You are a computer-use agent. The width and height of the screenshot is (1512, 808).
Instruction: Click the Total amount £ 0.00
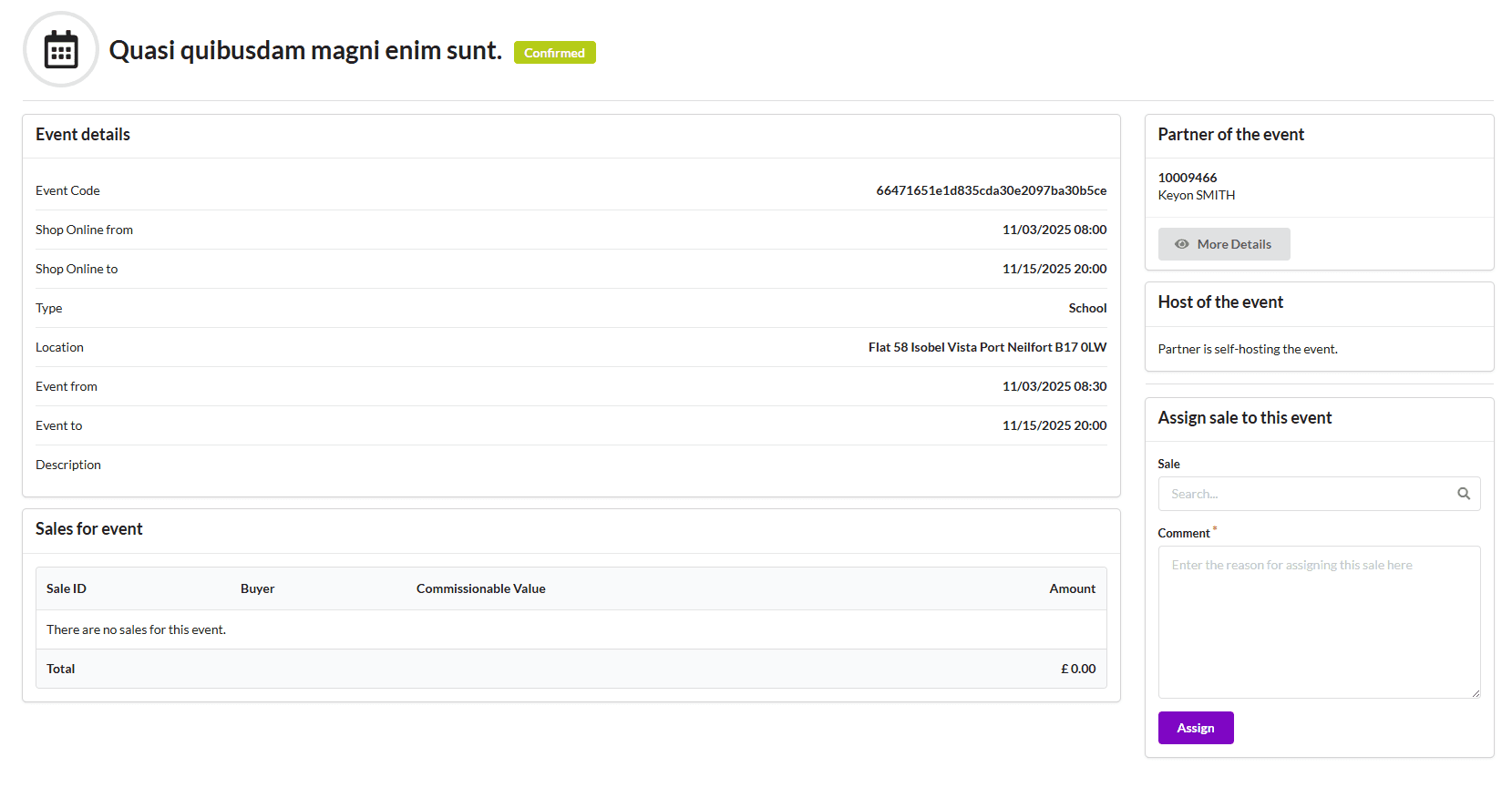pyautogui.click(x=1078, y=669)
